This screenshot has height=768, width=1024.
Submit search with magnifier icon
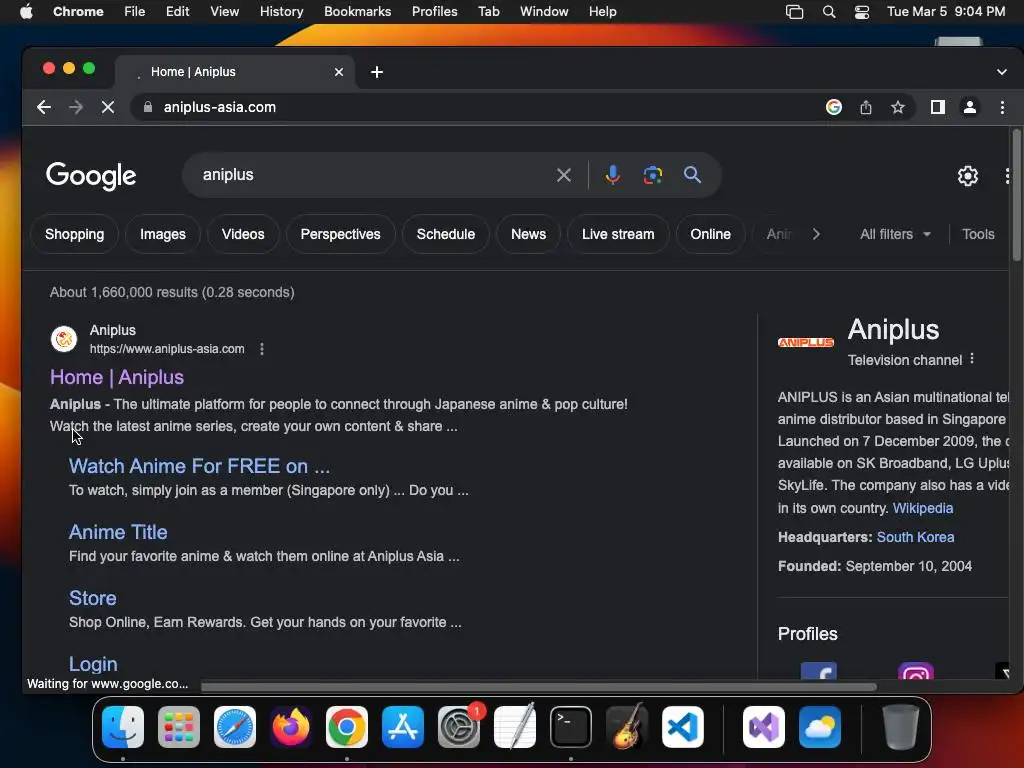[x=692, y=175]
